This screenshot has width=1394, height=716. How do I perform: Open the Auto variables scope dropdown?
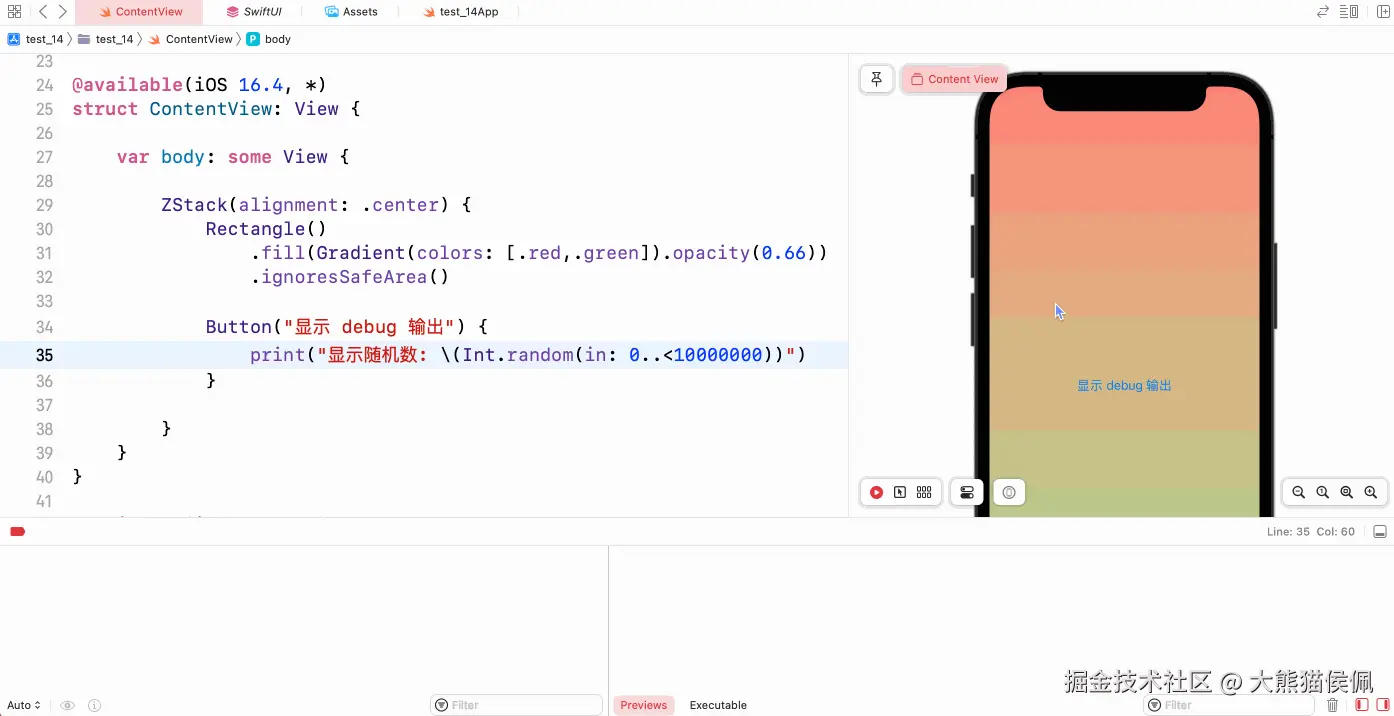(24, 705)
